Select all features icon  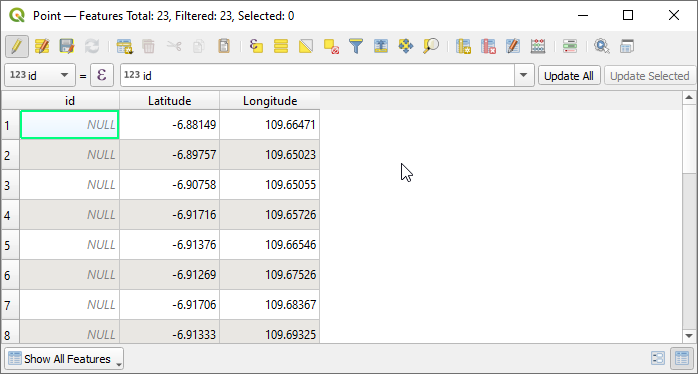pos(281,46)
